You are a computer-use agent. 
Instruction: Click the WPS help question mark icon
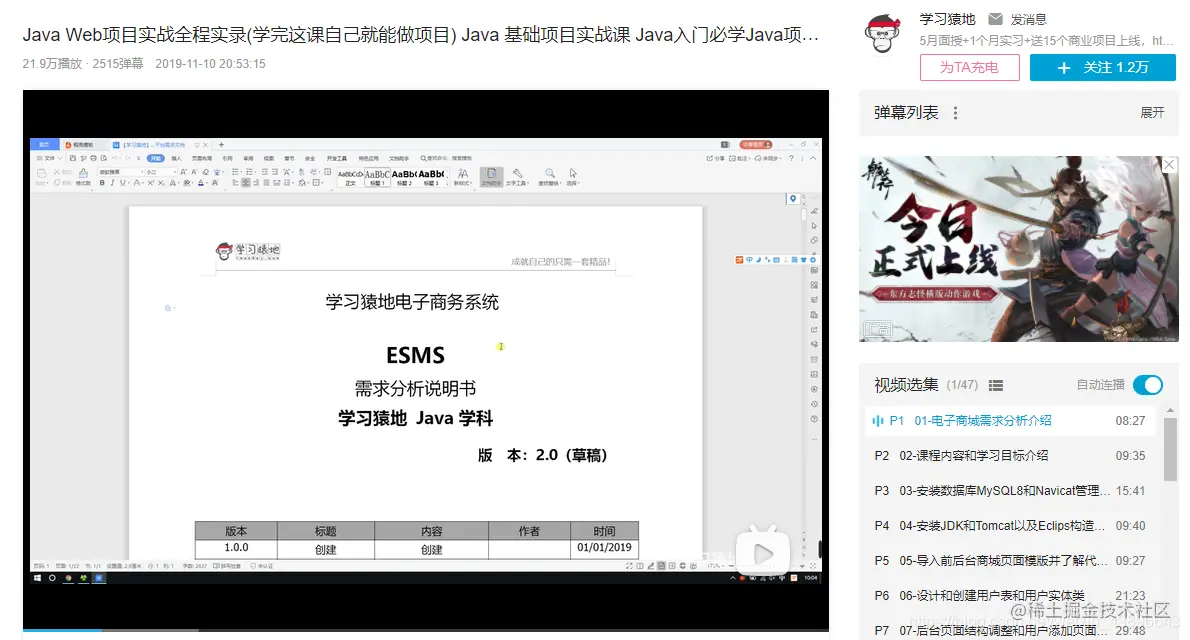click(x=791, y=159)
